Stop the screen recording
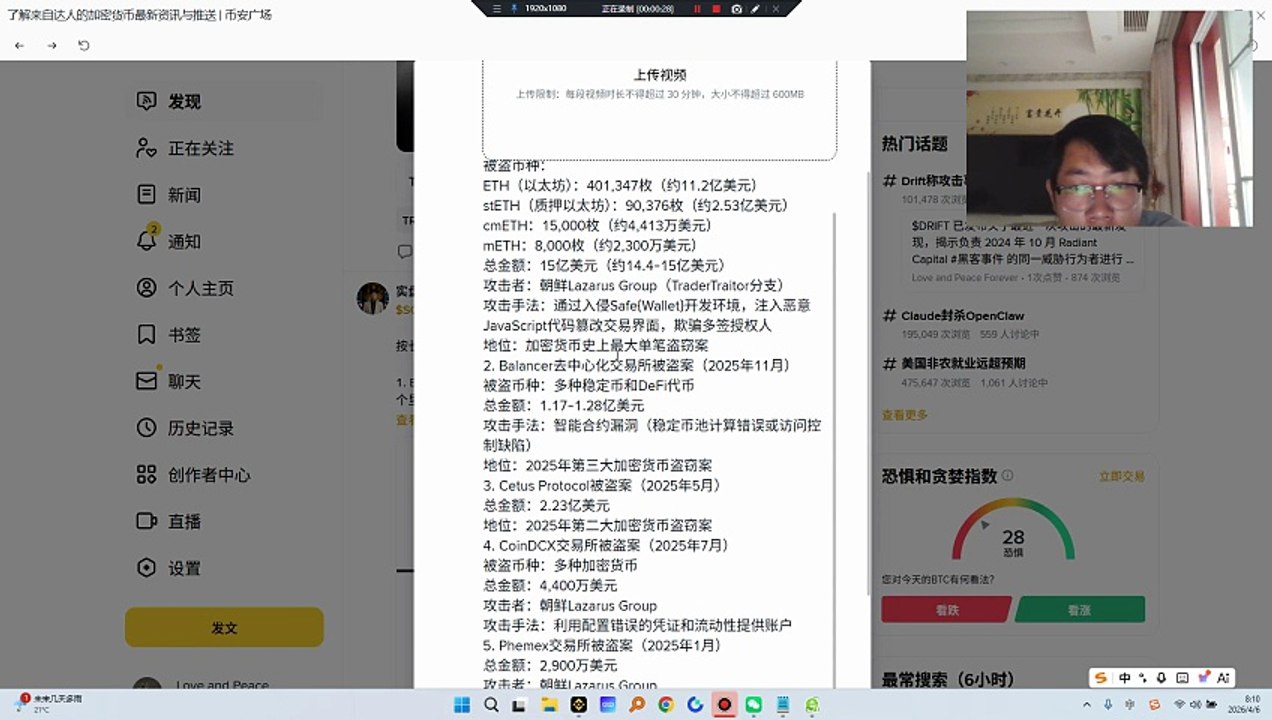Image resolution: width=1272 pixels, height=720 pixels. click(x=716, y=8)
